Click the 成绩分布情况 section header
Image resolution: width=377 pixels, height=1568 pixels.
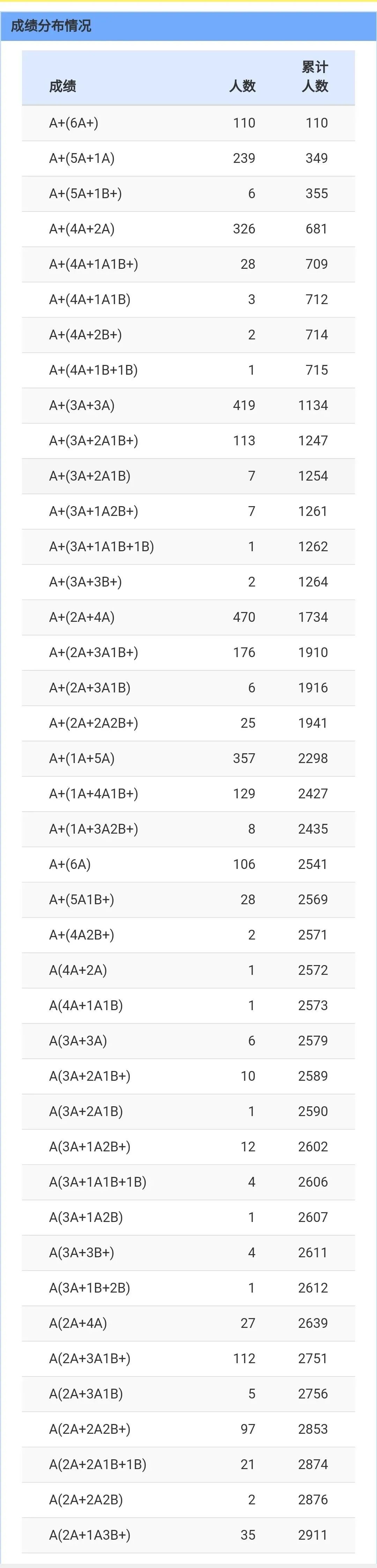pos(51,26)
